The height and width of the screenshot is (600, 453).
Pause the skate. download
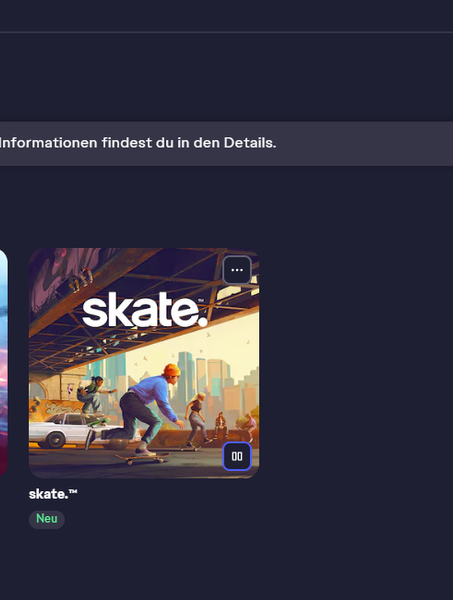pos(237,456)
